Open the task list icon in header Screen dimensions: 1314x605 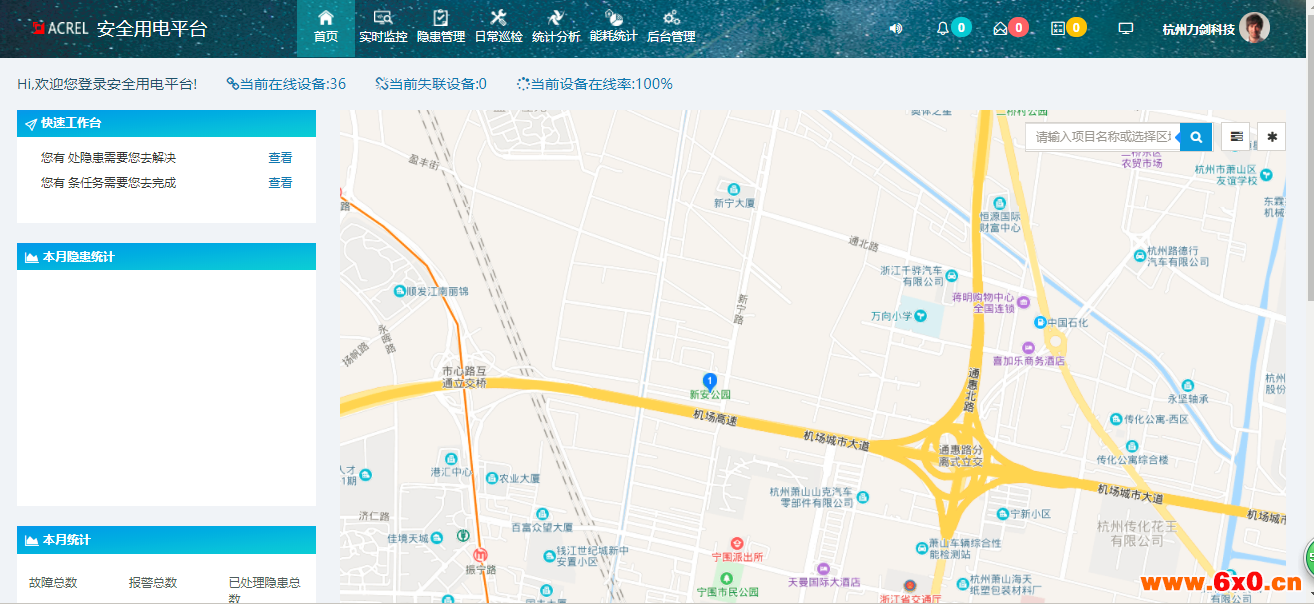tap(1058, 28)
